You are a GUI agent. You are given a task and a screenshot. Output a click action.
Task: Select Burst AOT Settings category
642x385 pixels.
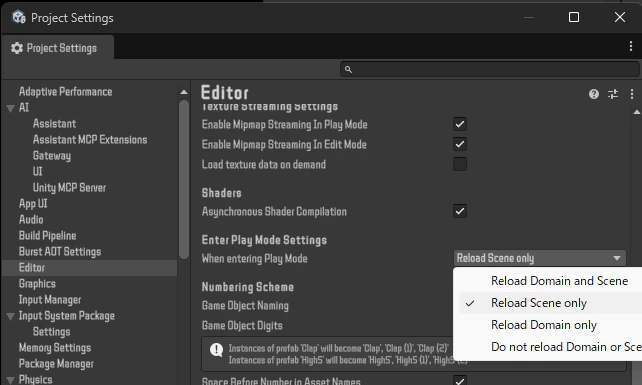pos(60,251)
